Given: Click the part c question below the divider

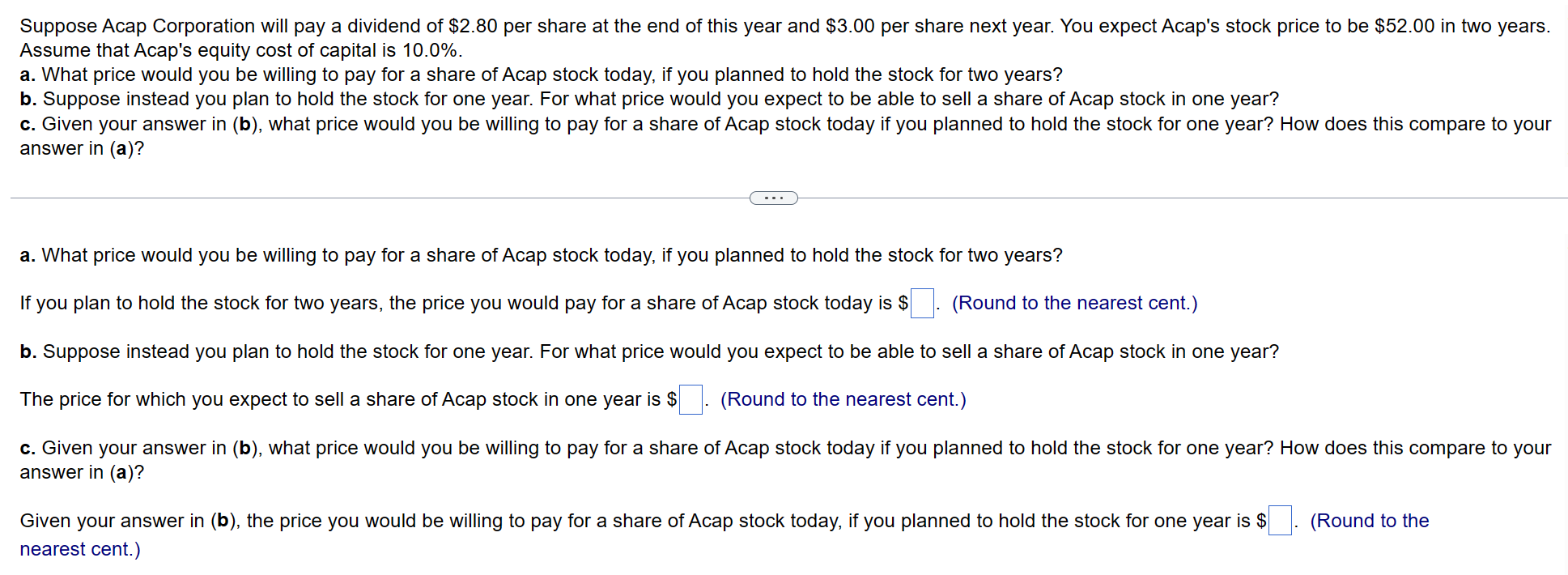Looking at the screenshot, I should click(785, 448).
